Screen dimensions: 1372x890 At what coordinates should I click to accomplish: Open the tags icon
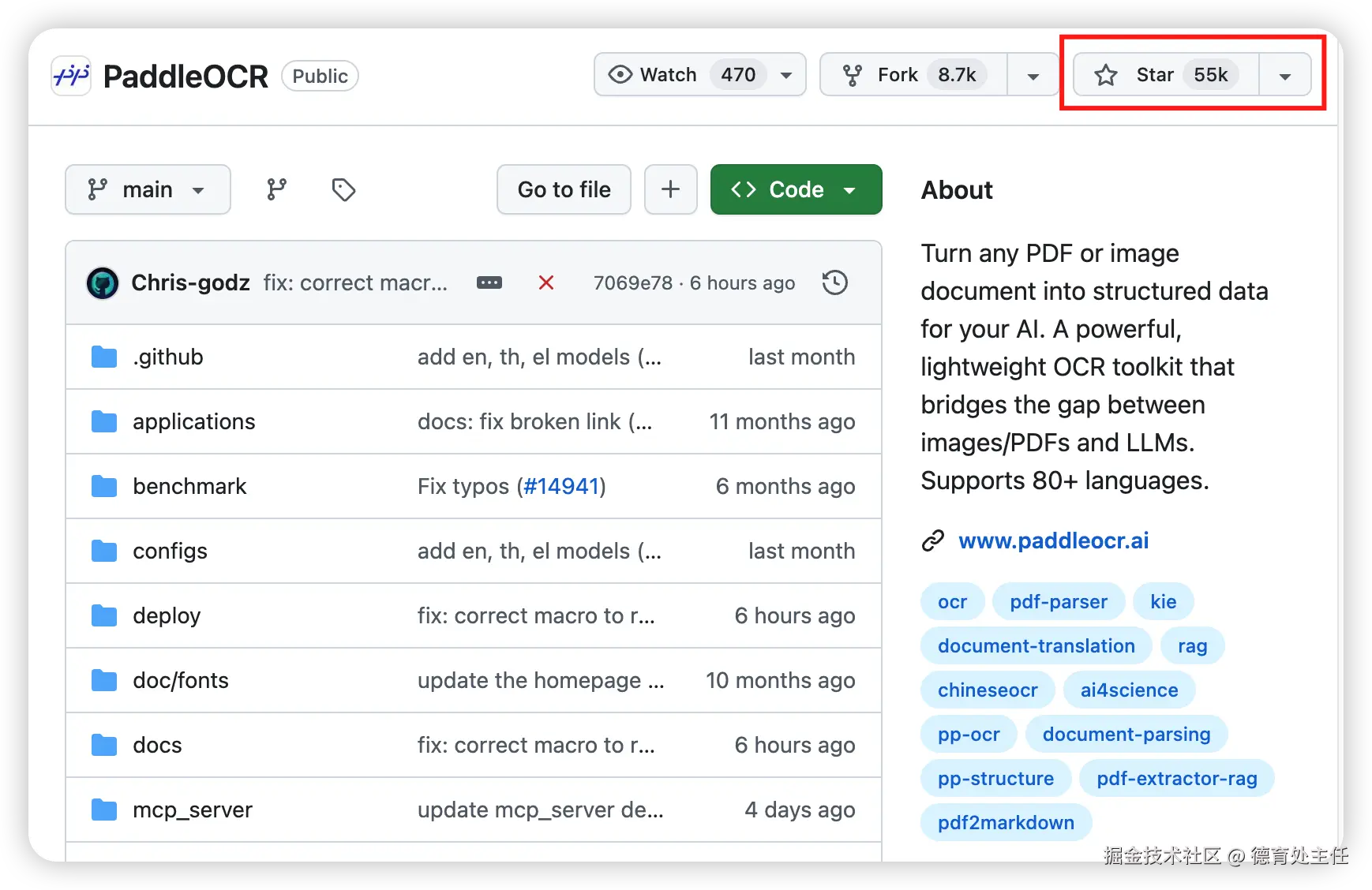point(343,189)
